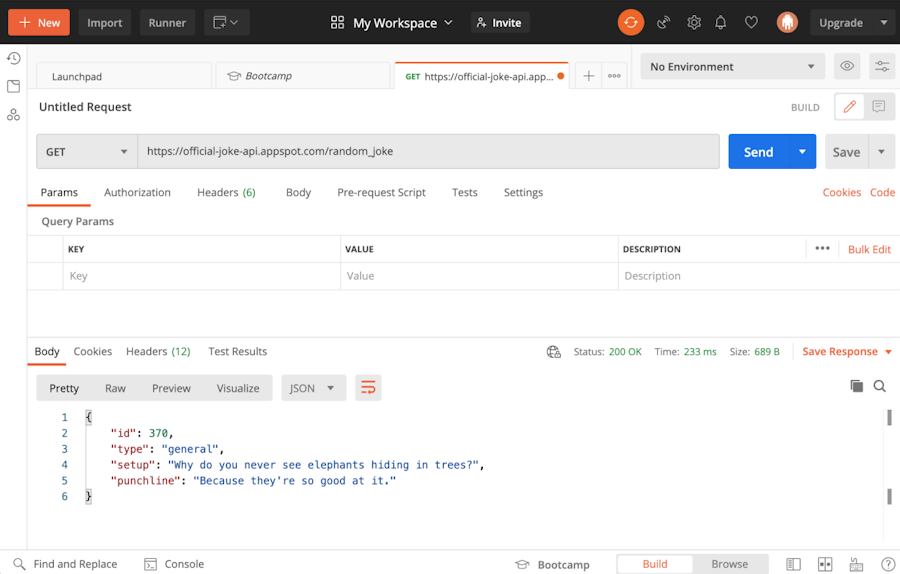This screenshot has height=574, width=900.
Task: Open the Pre-request Script tab
Action: [381, 192]
